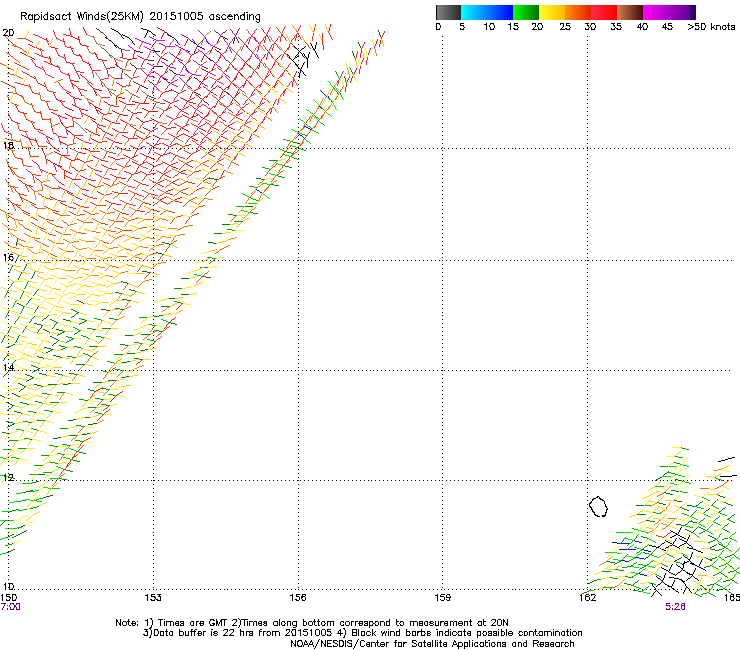Click the latitude label '12'
Image resolution: width=740 pixels, height=650 pixels.
pos(8,478)
